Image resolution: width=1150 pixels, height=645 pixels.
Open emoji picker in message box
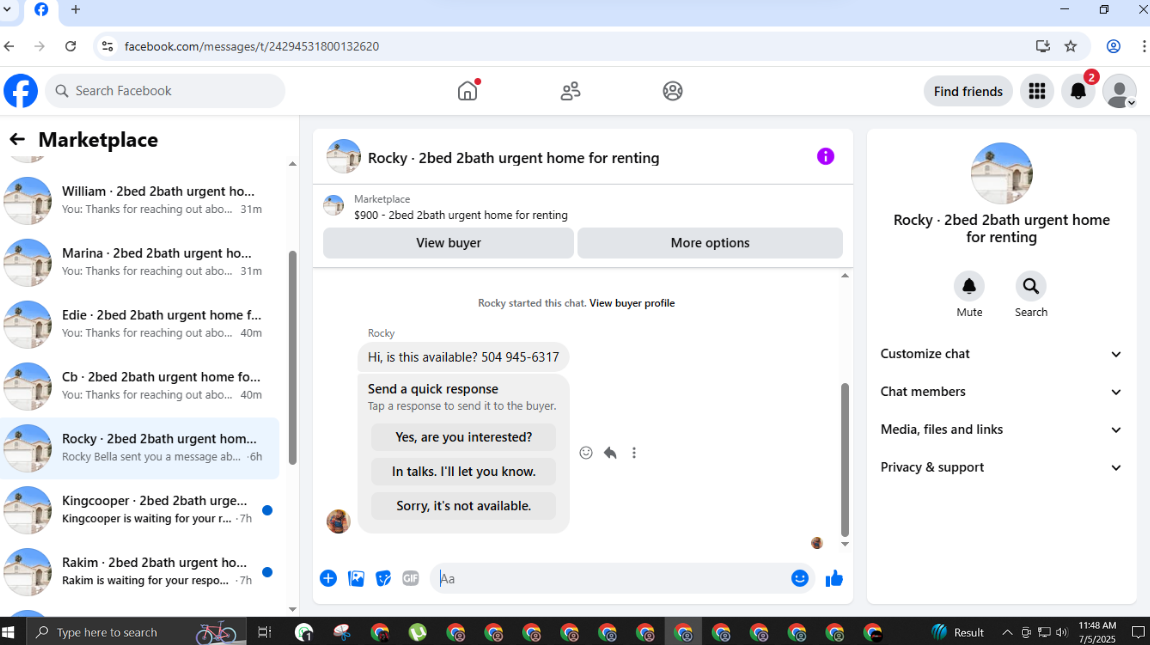pos(799,578)
